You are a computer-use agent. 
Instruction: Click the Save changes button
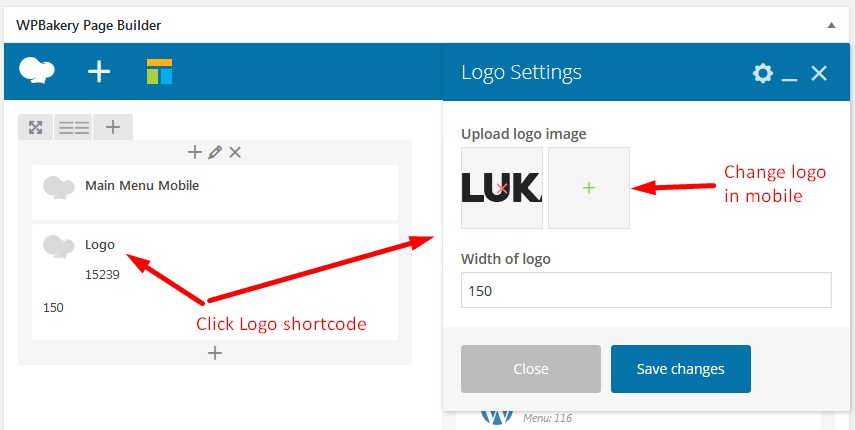(x=681, y=369)
